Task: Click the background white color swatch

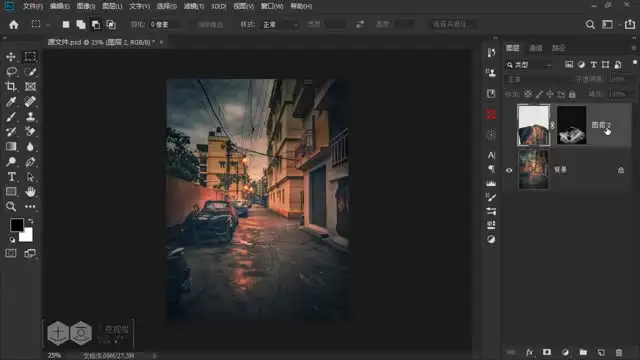Action: 27,236
